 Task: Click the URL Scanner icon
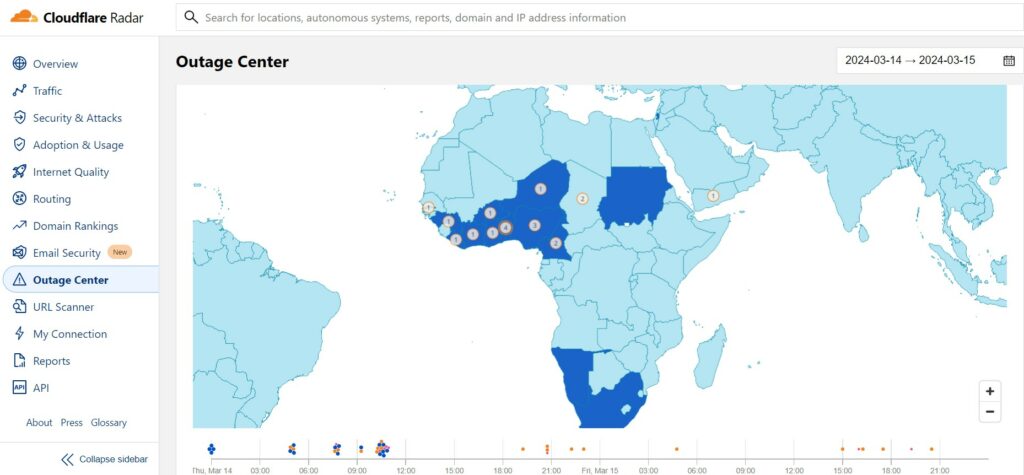(x=19, y=307)
